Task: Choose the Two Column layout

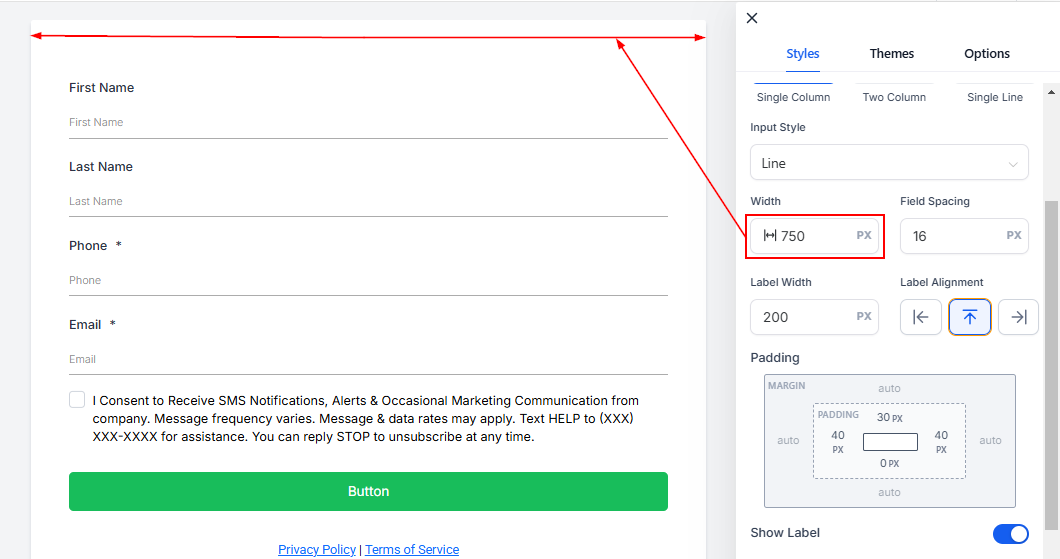Action: coord(894,96)
